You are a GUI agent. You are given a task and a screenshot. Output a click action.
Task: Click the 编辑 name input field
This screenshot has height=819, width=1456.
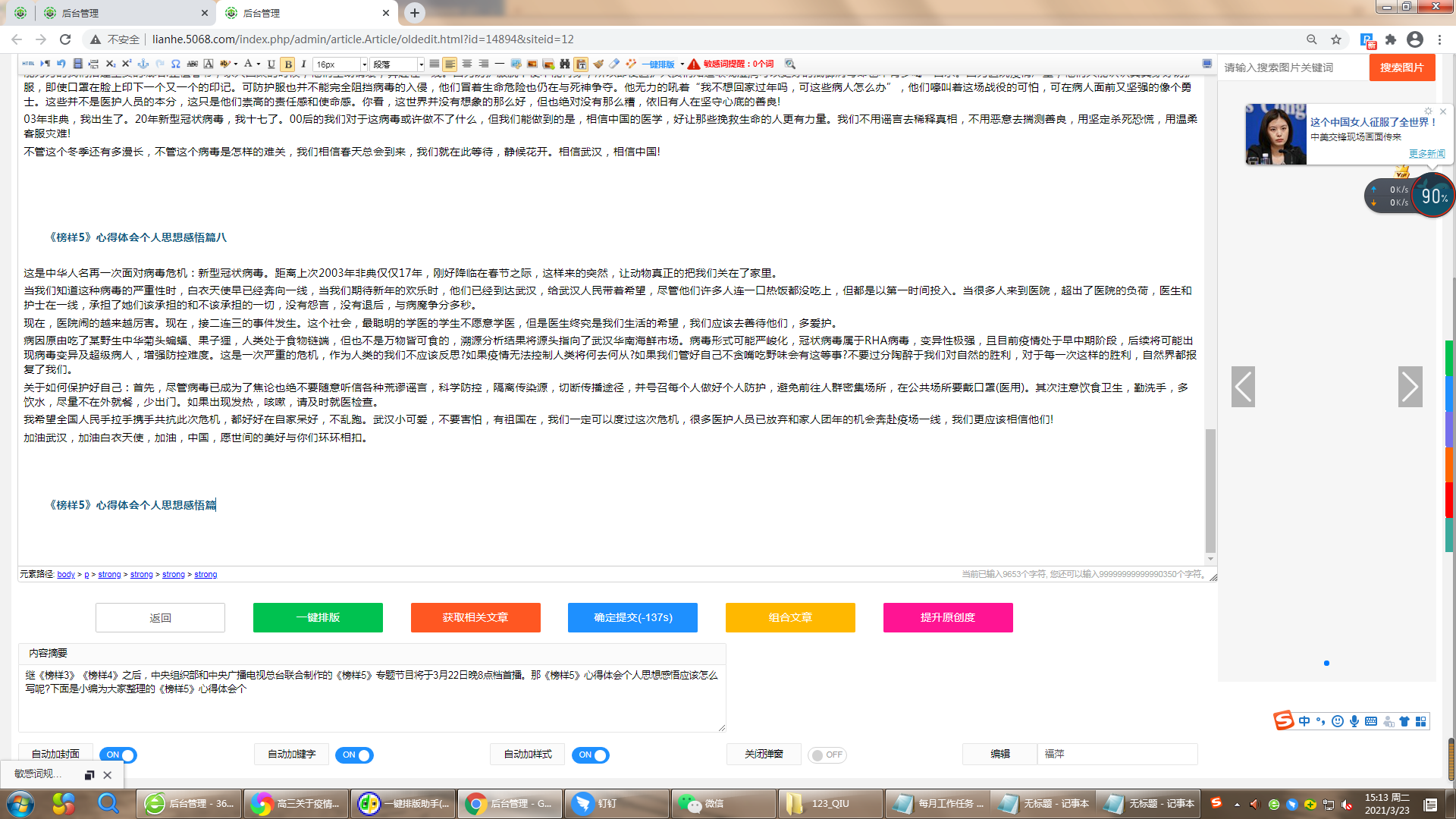(x=1117, y=754)
